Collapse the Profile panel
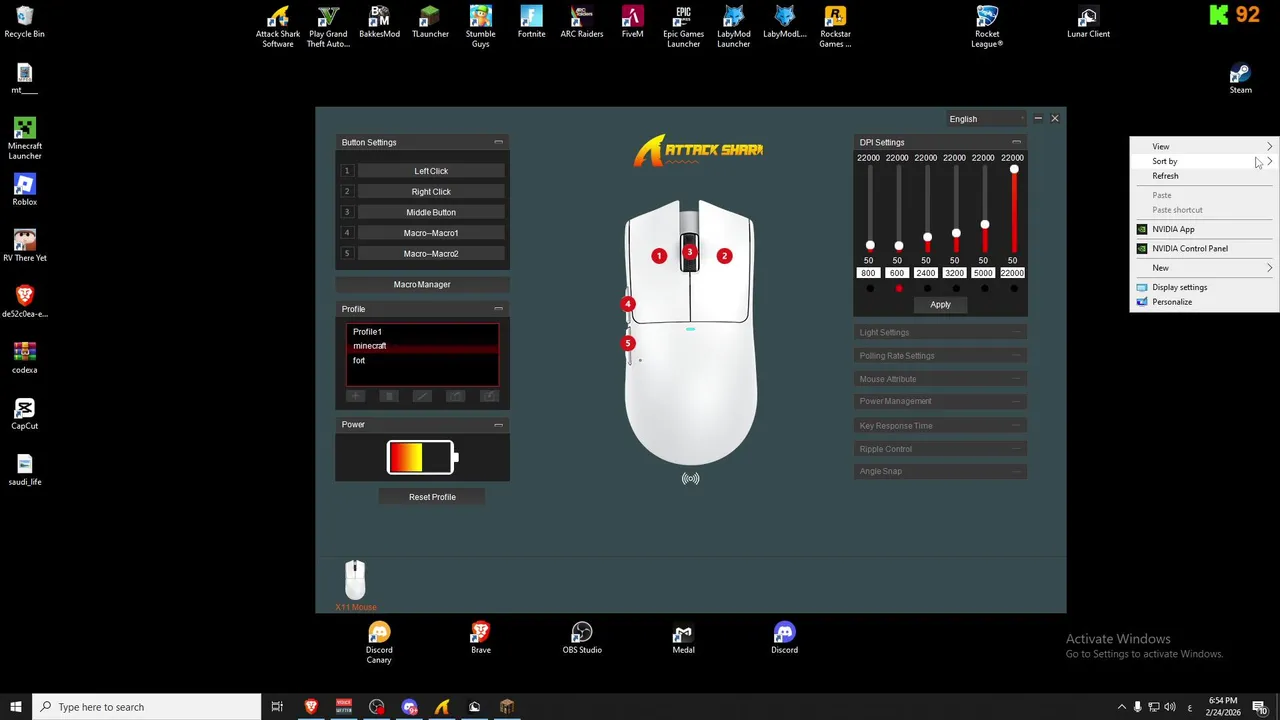1280x720 pixels. 498,309
